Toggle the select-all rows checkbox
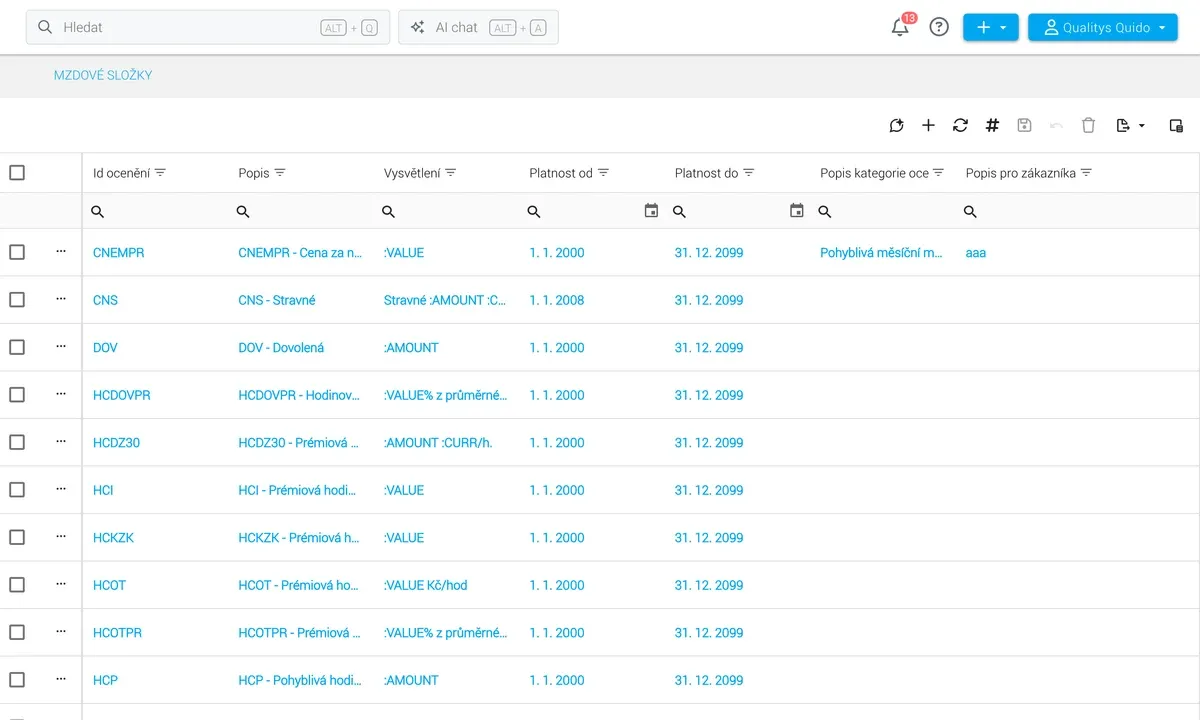The height and width of the screenshot is (720, 1200). pos(17,173)
